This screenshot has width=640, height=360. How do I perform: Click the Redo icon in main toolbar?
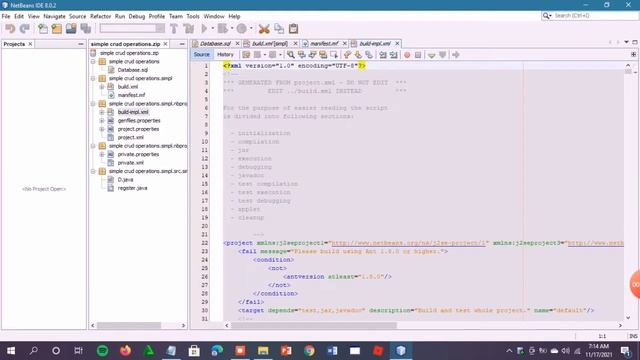[25, 29]
